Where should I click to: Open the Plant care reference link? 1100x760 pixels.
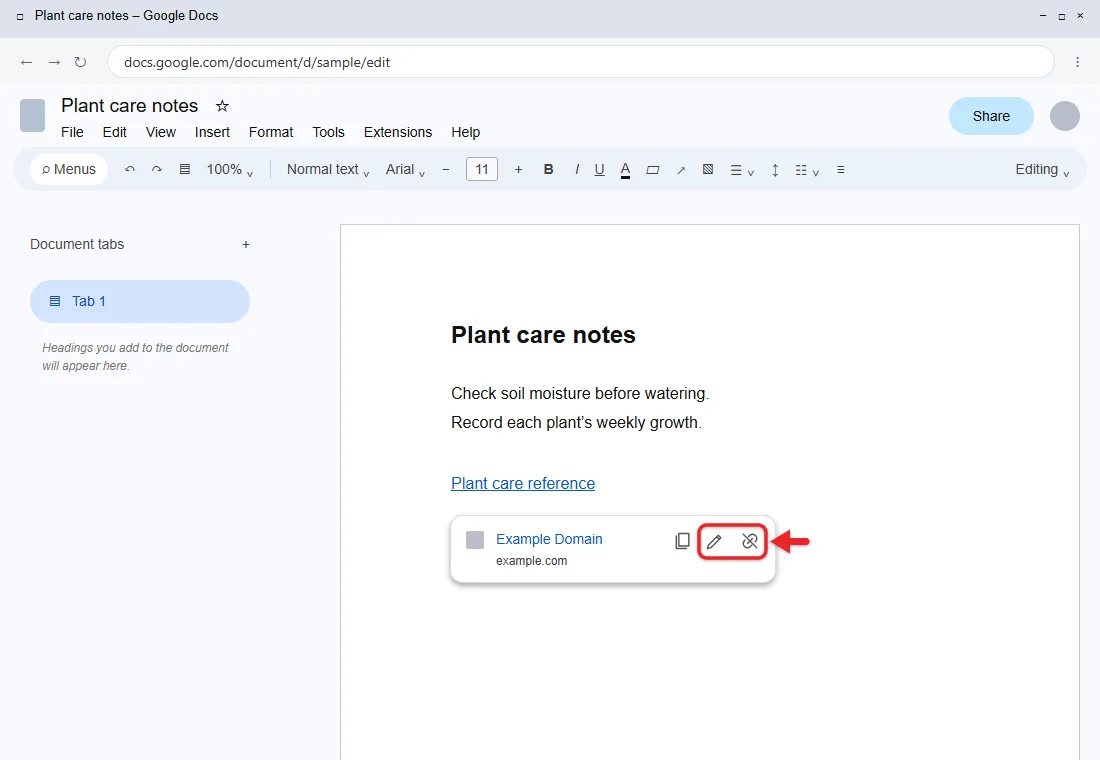[x=523, y=484]
